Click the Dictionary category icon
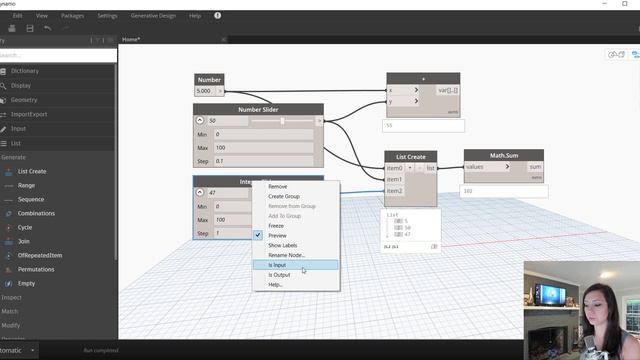Image resolution: width=640 pixels, height=360 pixels. pyautogui.click(x=3, y=71)
